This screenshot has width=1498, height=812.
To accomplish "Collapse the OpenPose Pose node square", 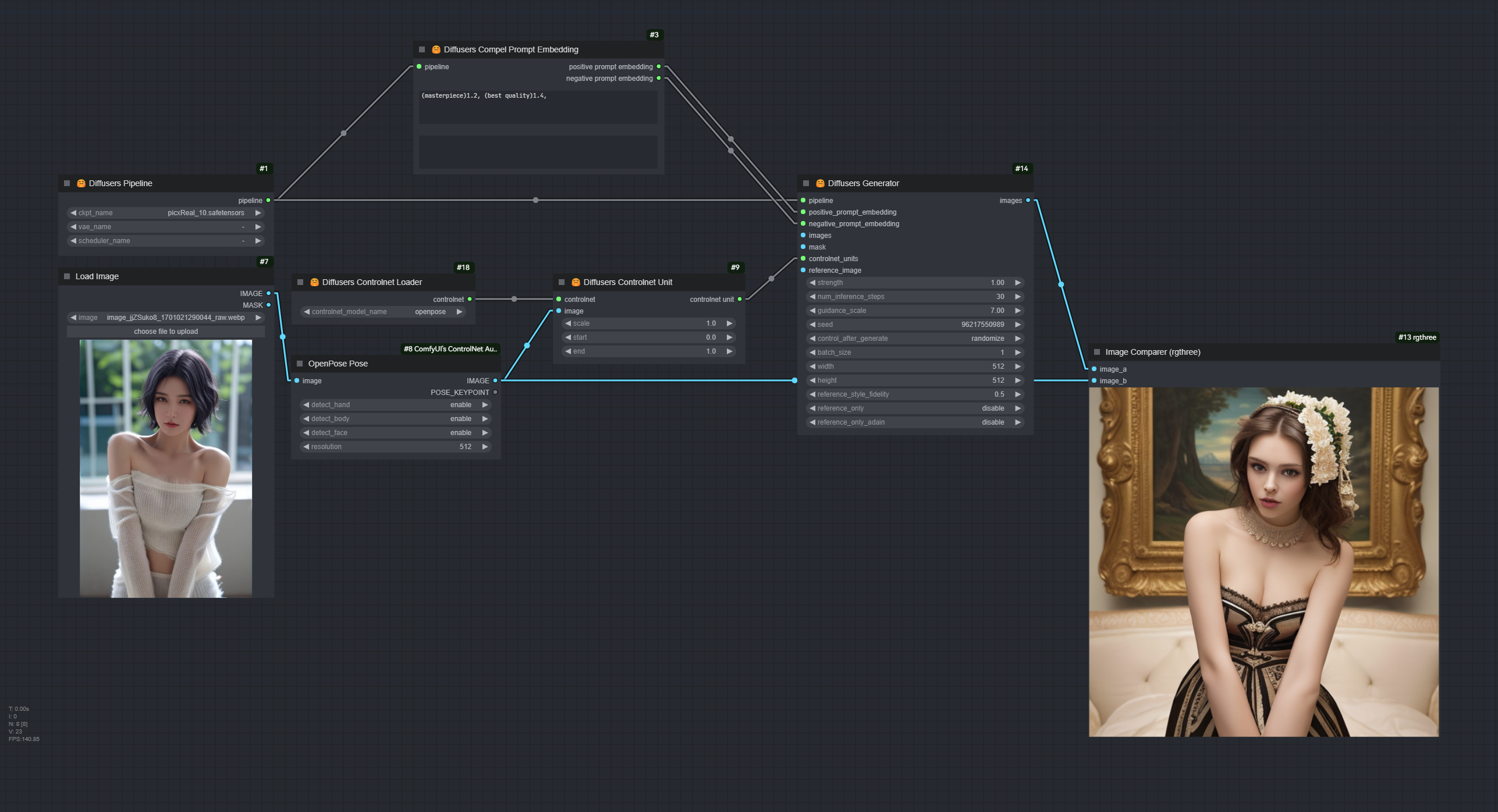I will 300,364.
